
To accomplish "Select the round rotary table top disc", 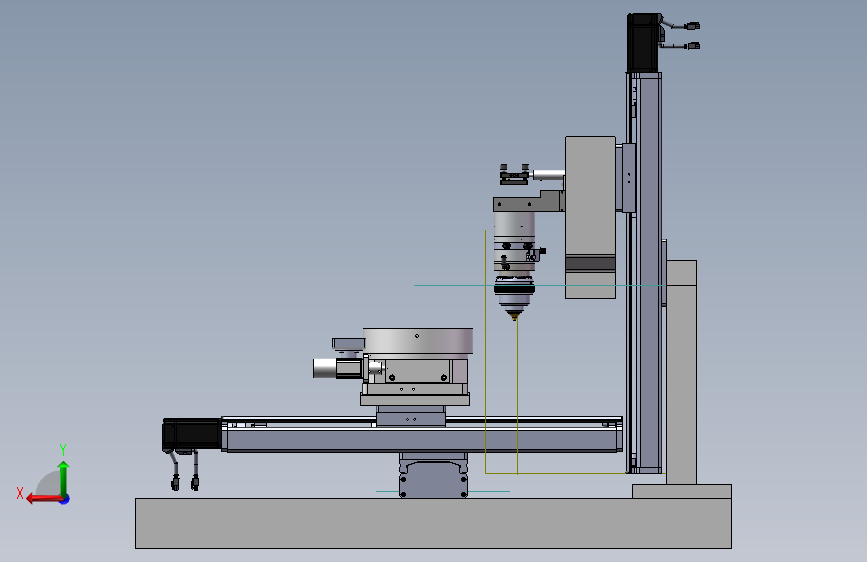I will click(x=418, y=340).
